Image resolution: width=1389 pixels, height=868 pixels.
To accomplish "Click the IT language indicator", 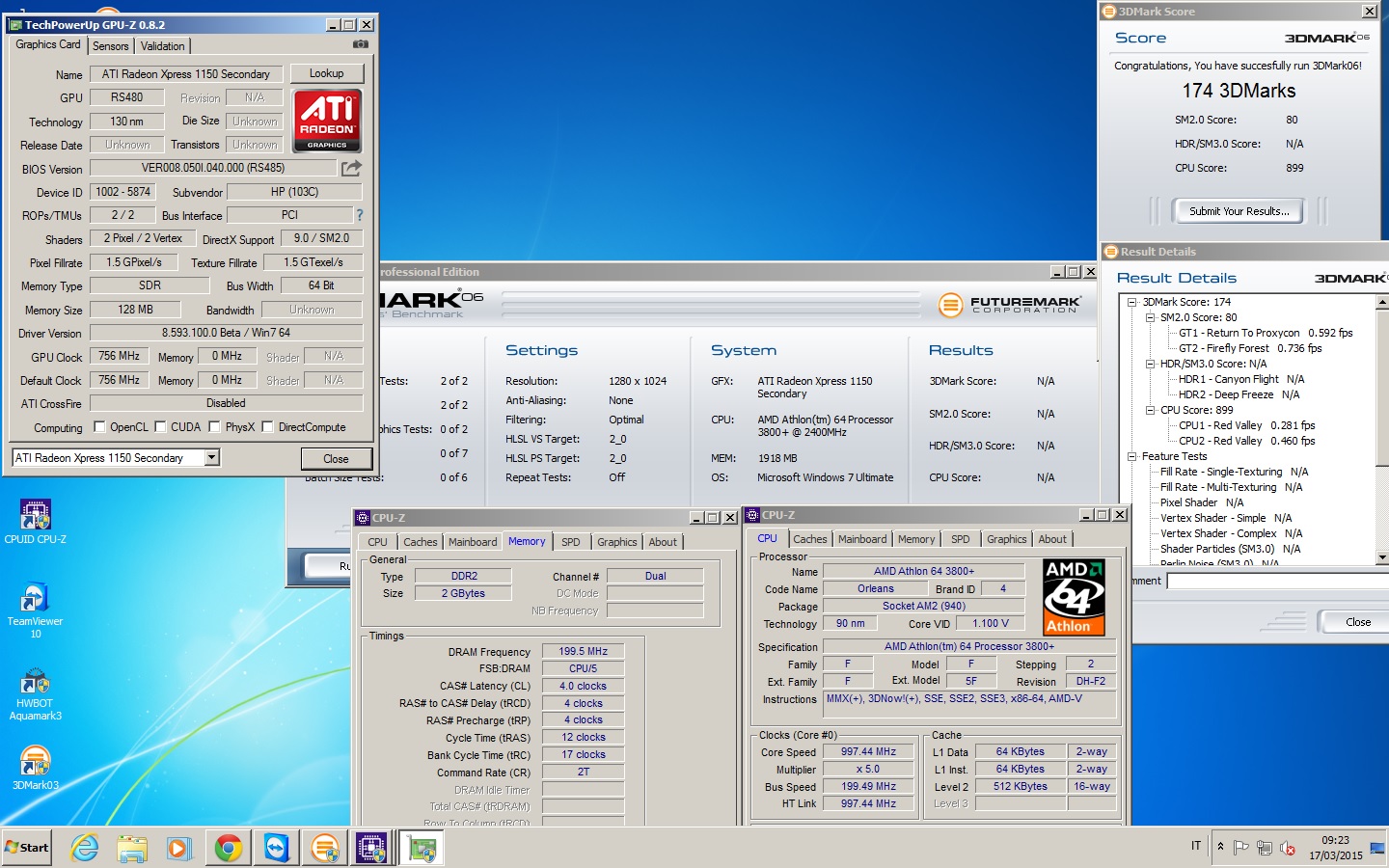I will click(1196, 847).
